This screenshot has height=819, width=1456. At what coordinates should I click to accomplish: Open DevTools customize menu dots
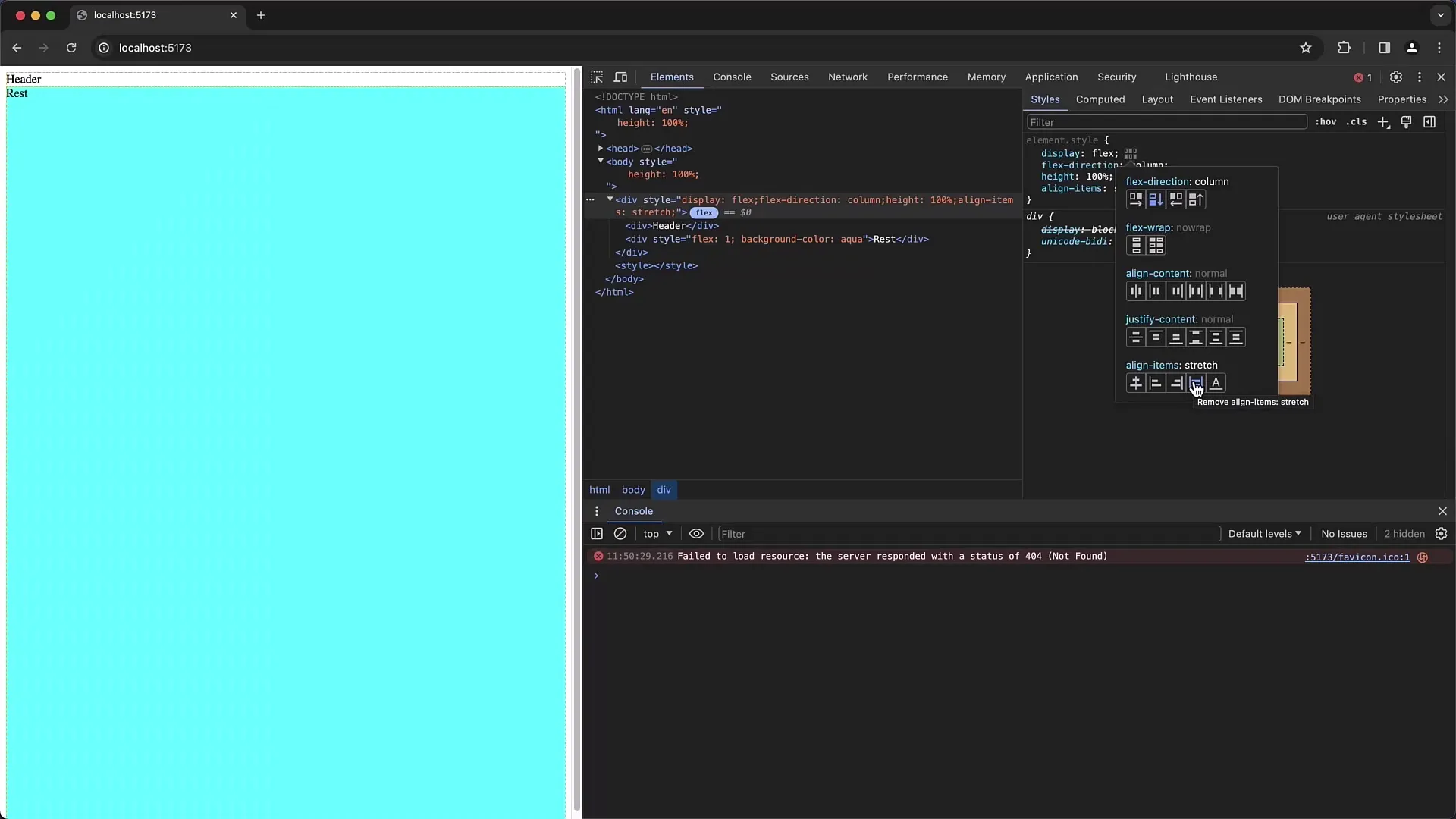pos(1420,77)
